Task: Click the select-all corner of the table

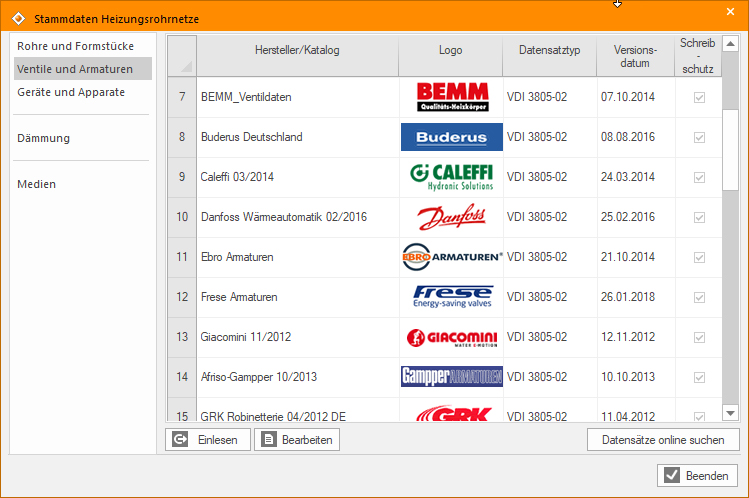Action: pyautogui.click(x=182, y=56)
